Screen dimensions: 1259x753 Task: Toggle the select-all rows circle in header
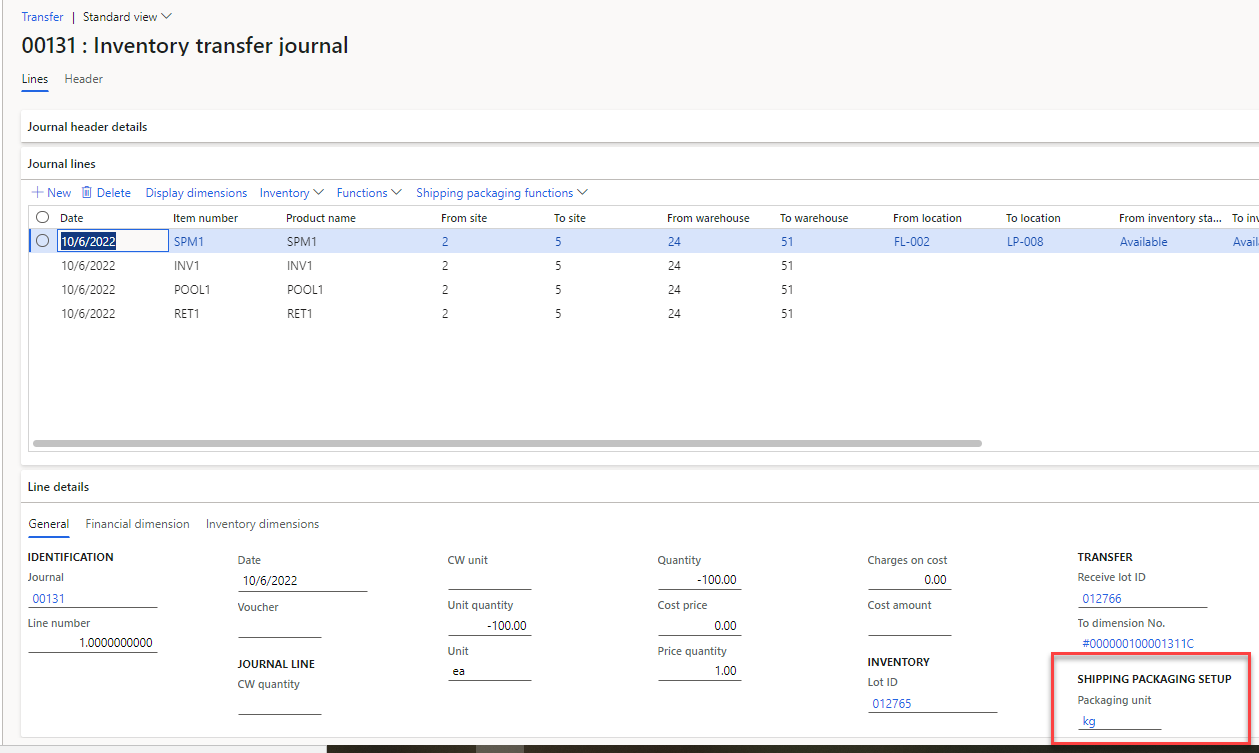pyautogui.click(x=42, y=217)
